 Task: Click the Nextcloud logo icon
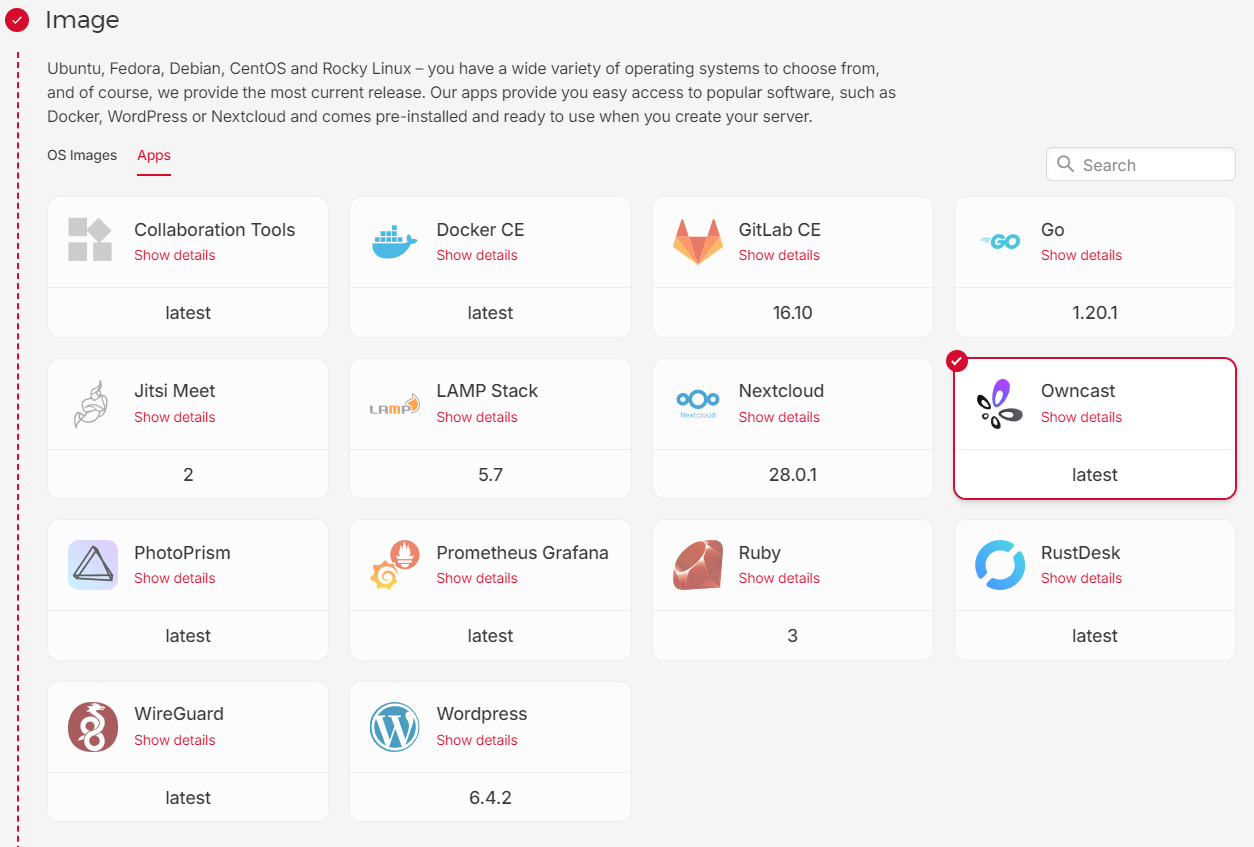(x=697, y=403)
